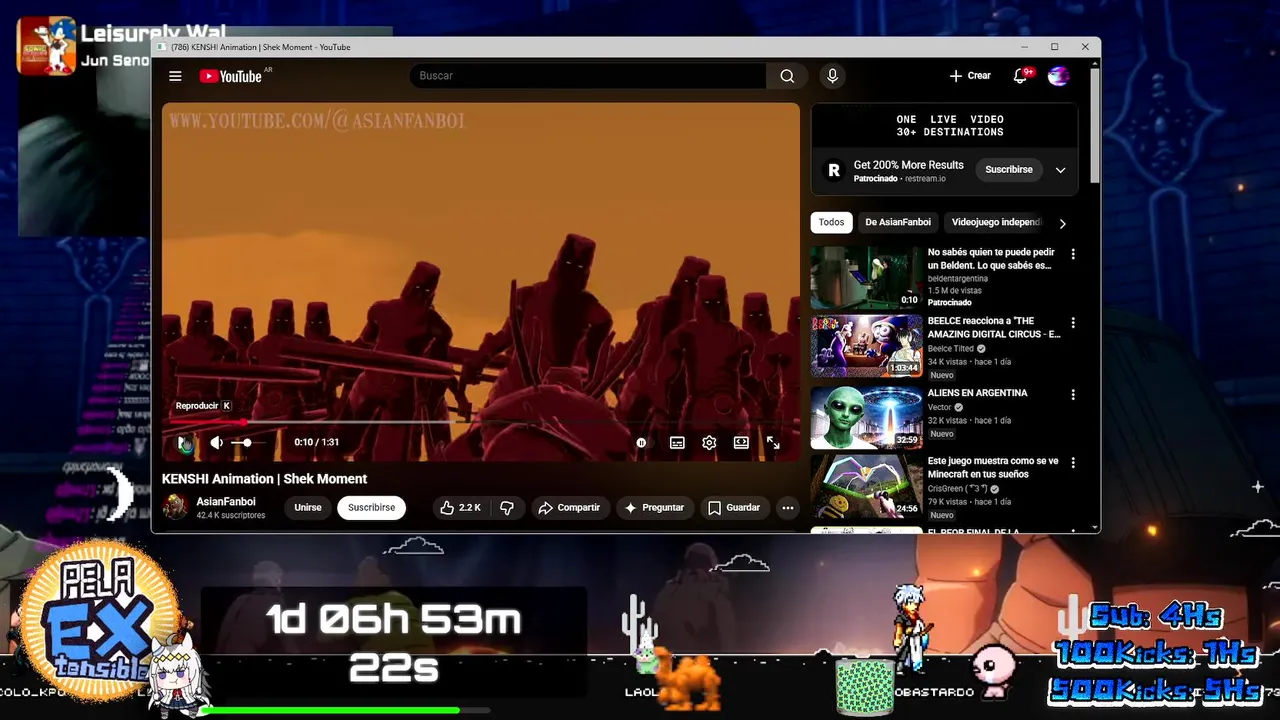This screenshot has width=1280, height=720.
Task: Open options for Minecraft sueños video
Action: 1073,463
